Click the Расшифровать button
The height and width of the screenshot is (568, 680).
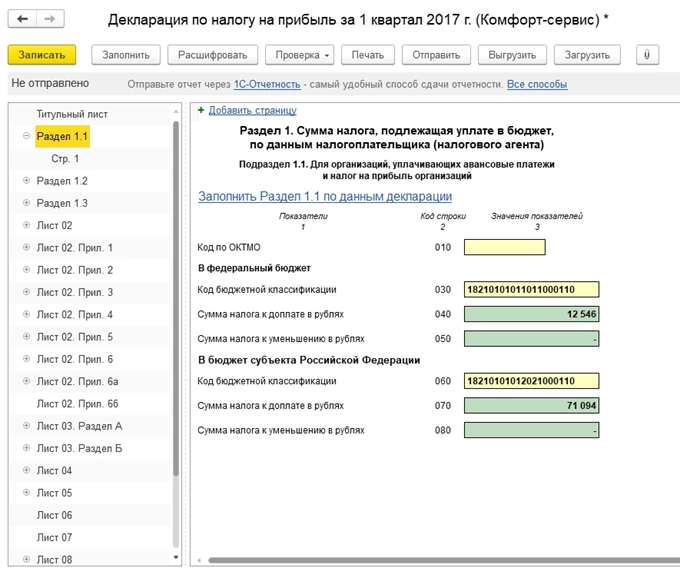point(212,55)
